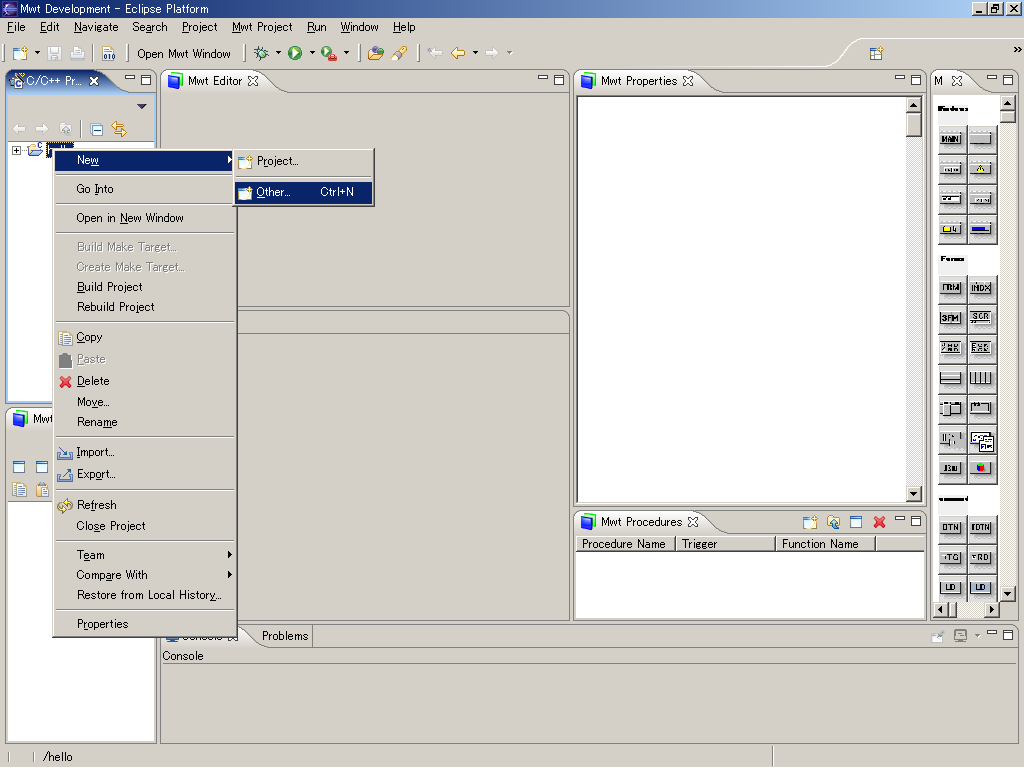
Task: Click the RD radio palette icon
Action: 981,557
